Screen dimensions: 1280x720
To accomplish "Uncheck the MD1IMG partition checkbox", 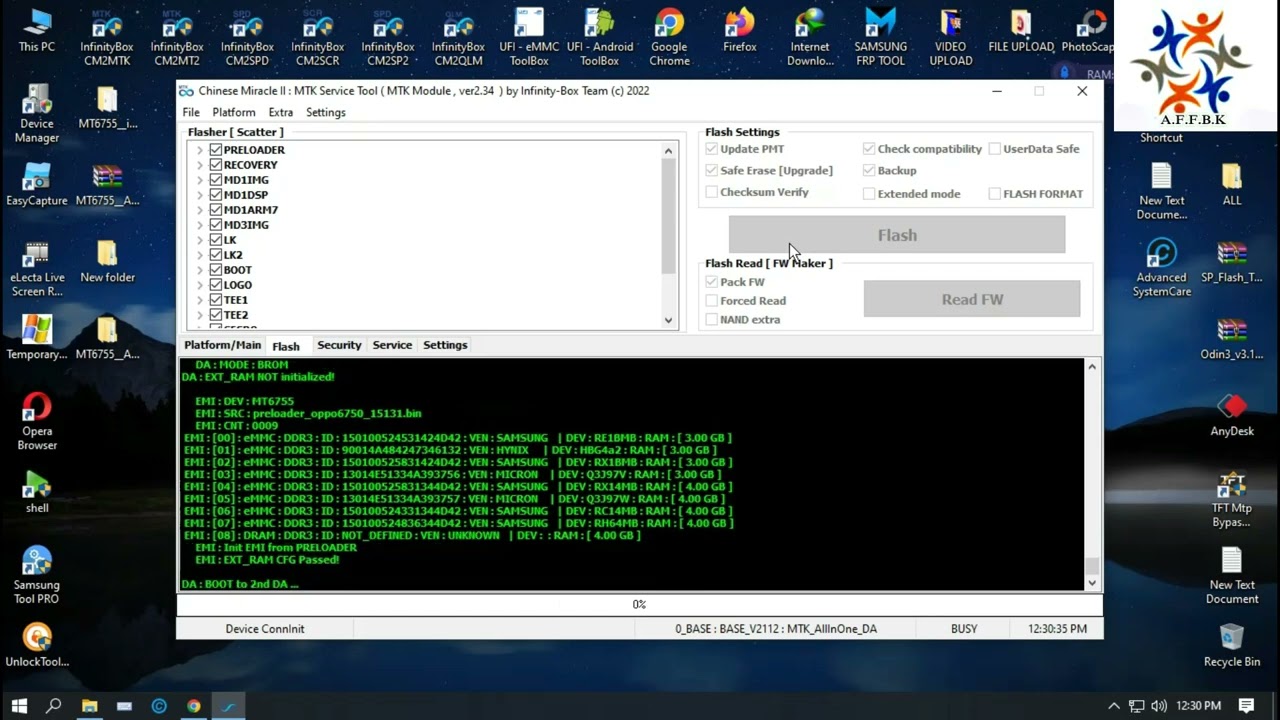I will point(215,180).
